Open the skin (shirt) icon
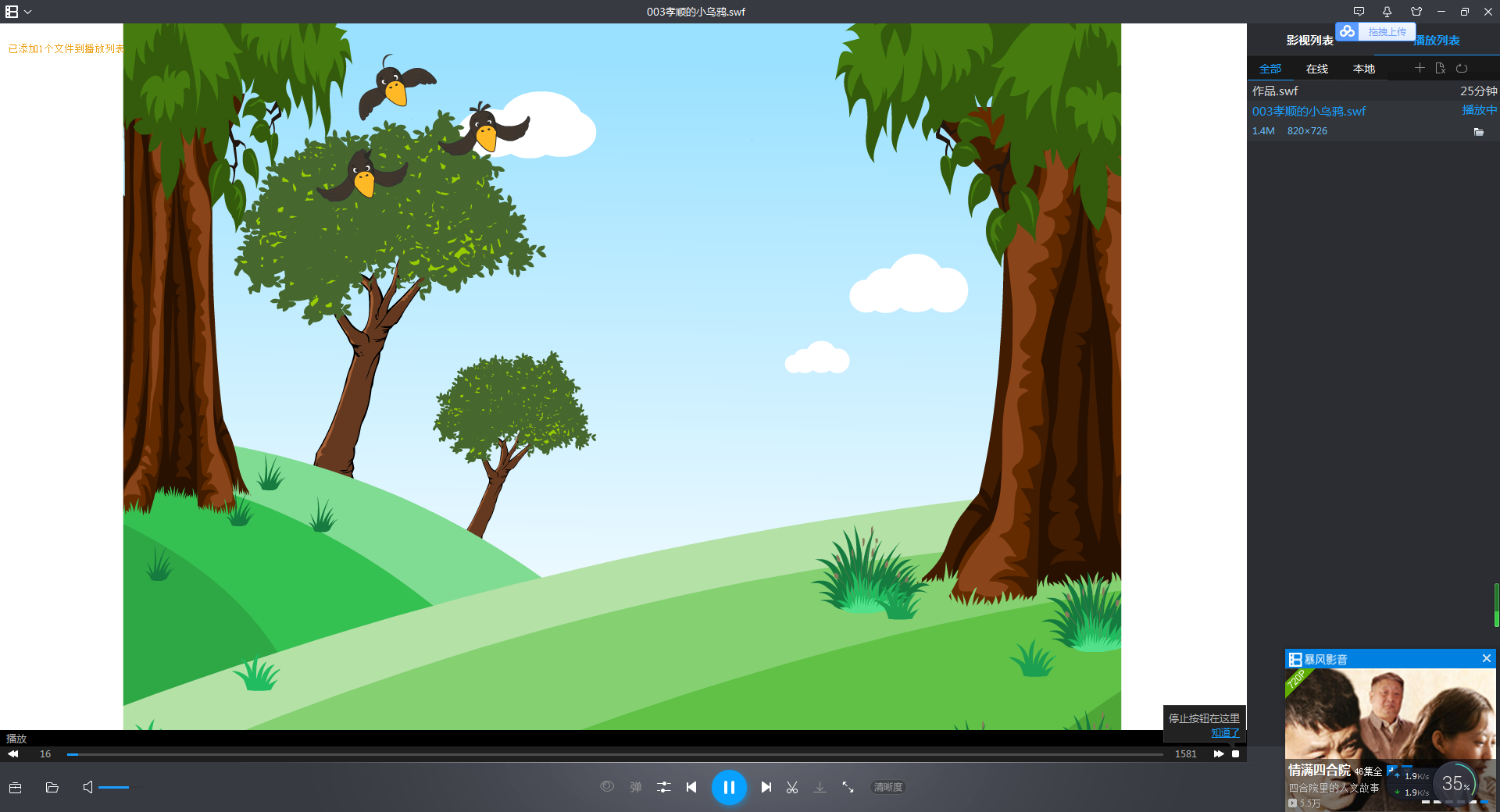The width and height of the screenshot is (1500, 812). [x=1416, y=12]
